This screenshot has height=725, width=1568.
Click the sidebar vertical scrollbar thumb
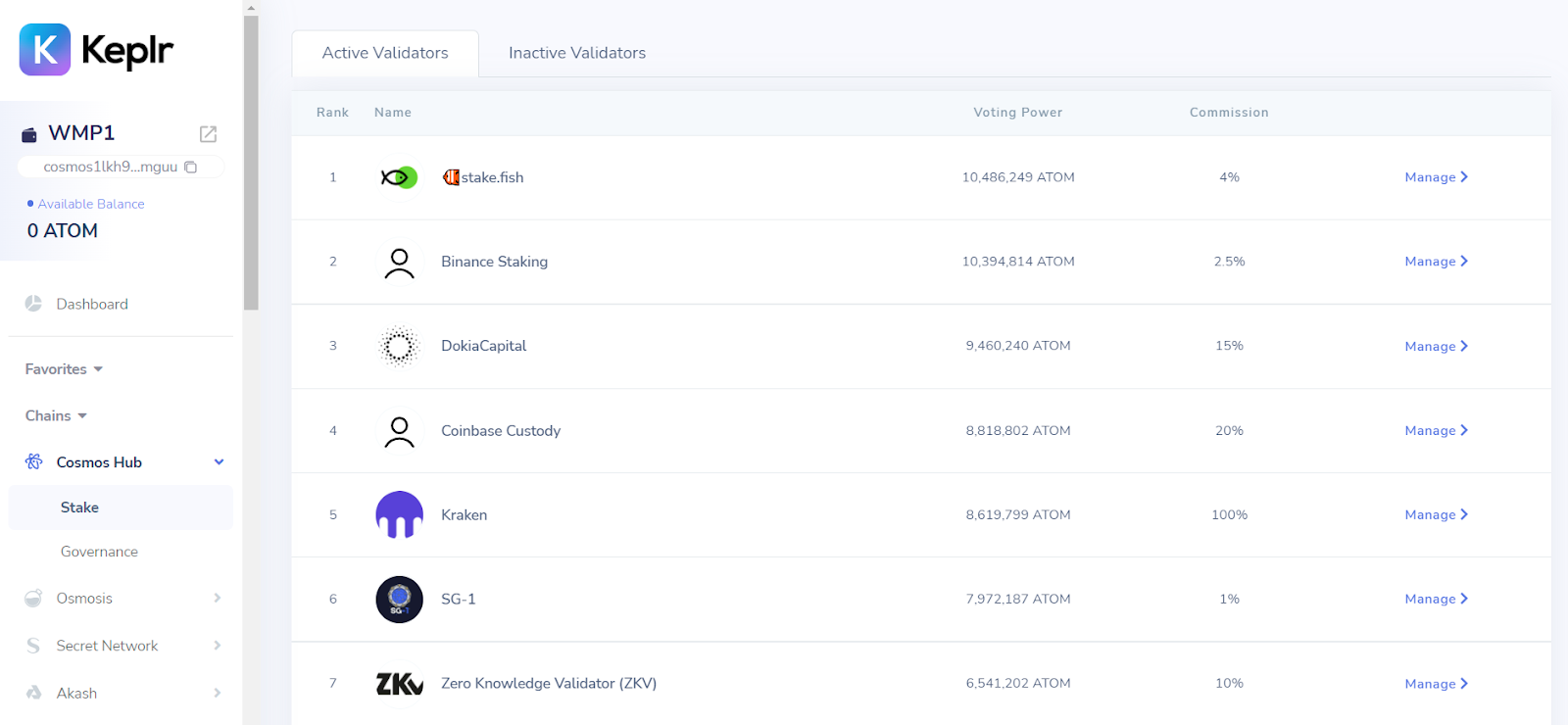coord(251,163)
